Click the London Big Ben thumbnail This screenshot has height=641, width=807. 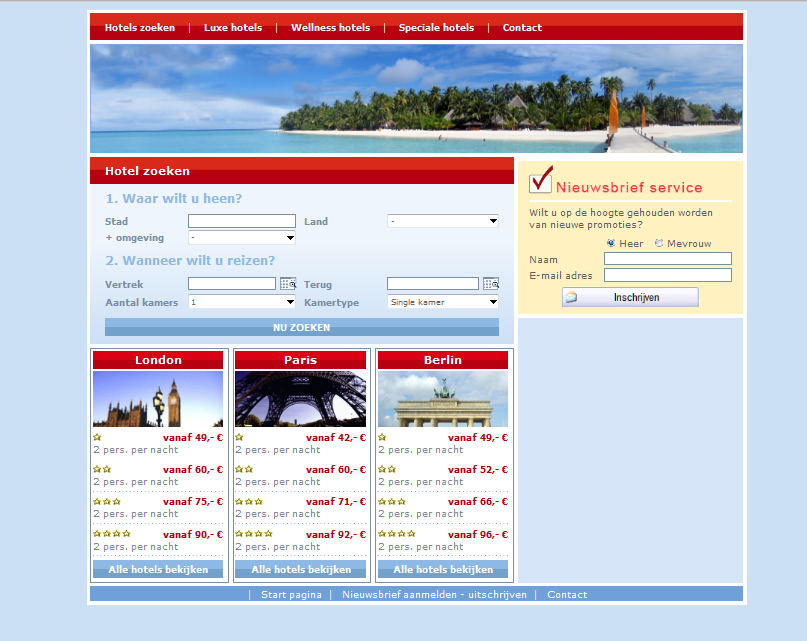(158, 399)
